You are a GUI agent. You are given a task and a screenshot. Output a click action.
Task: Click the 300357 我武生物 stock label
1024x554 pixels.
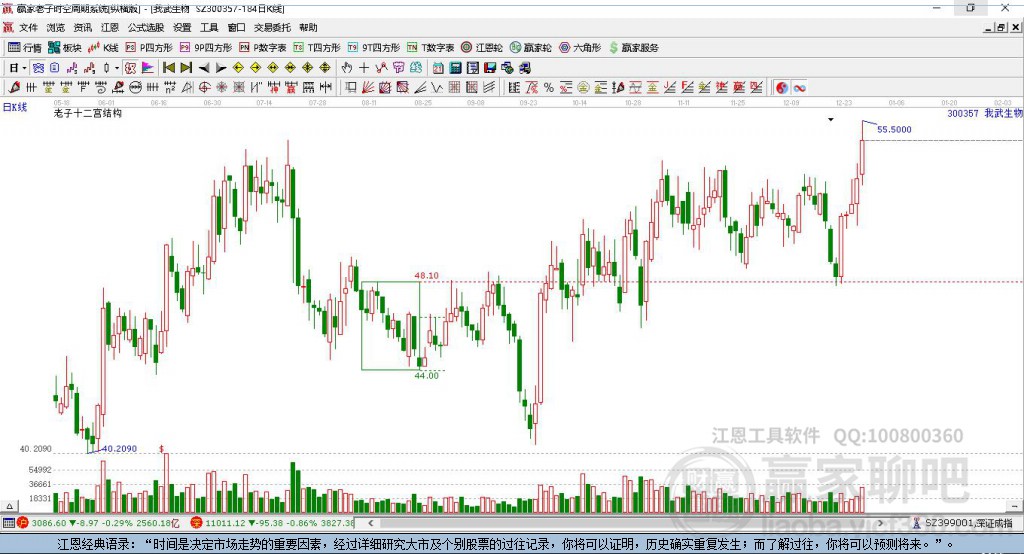pyautogui.click(x=984, y=113)
